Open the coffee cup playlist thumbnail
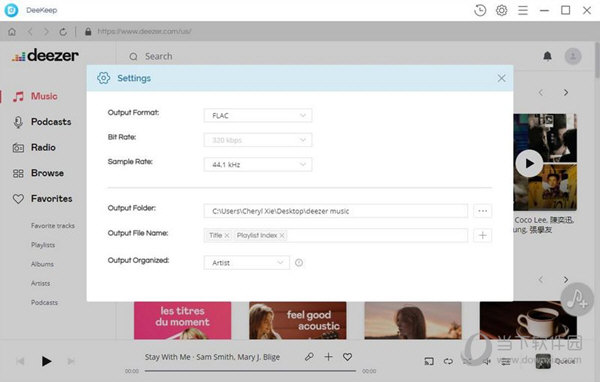 coord(528,320)
